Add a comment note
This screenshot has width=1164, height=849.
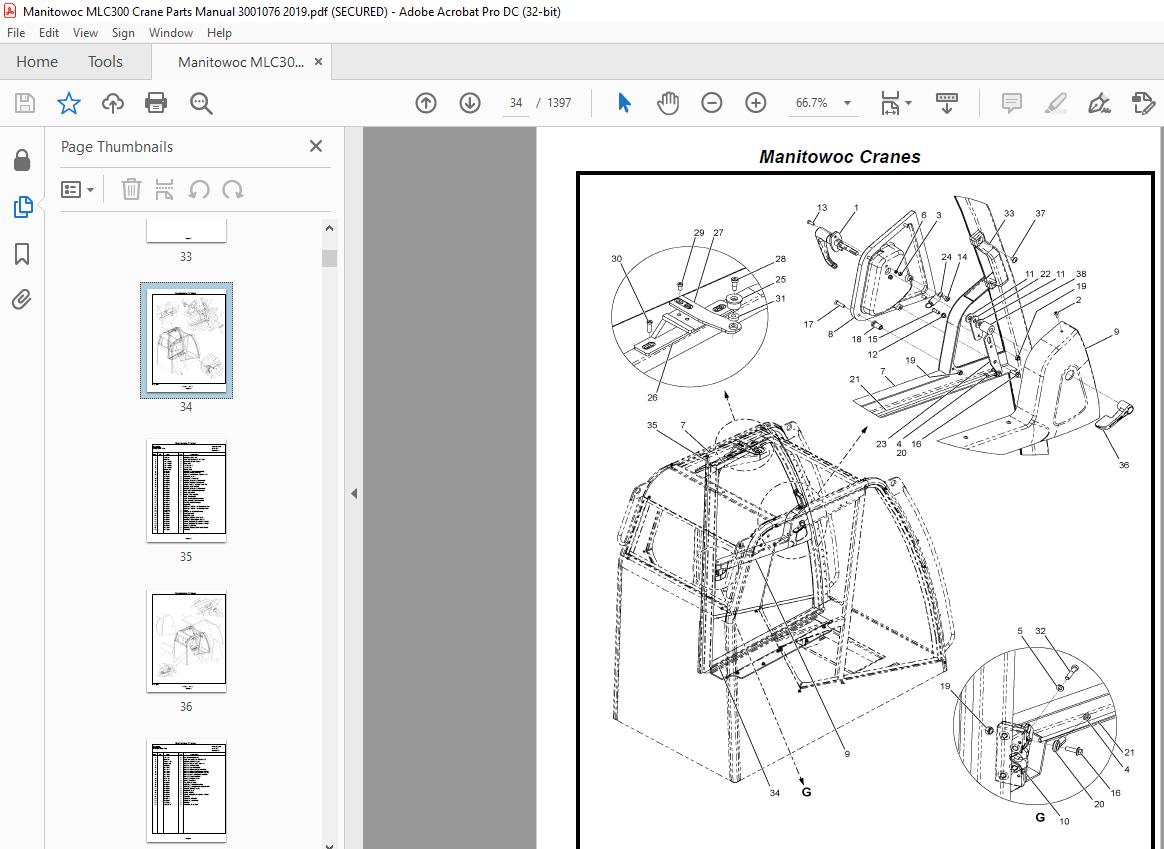tap(1011, 103)
